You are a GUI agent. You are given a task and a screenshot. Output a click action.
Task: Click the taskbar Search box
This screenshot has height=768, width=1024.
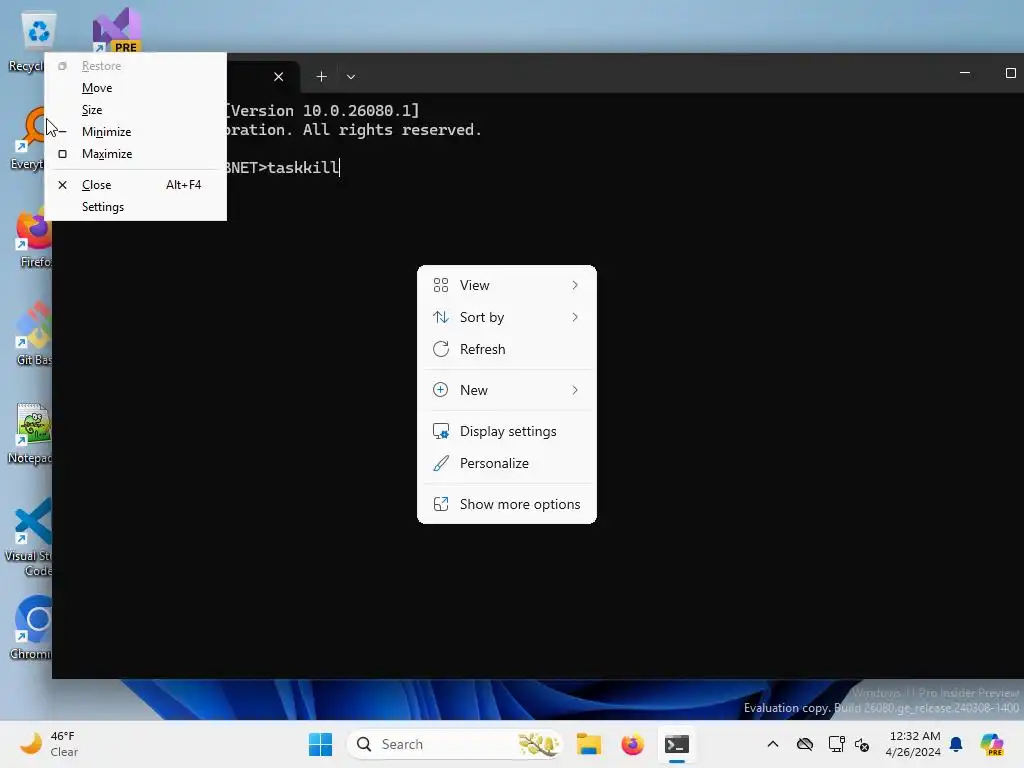coord(454,744)
